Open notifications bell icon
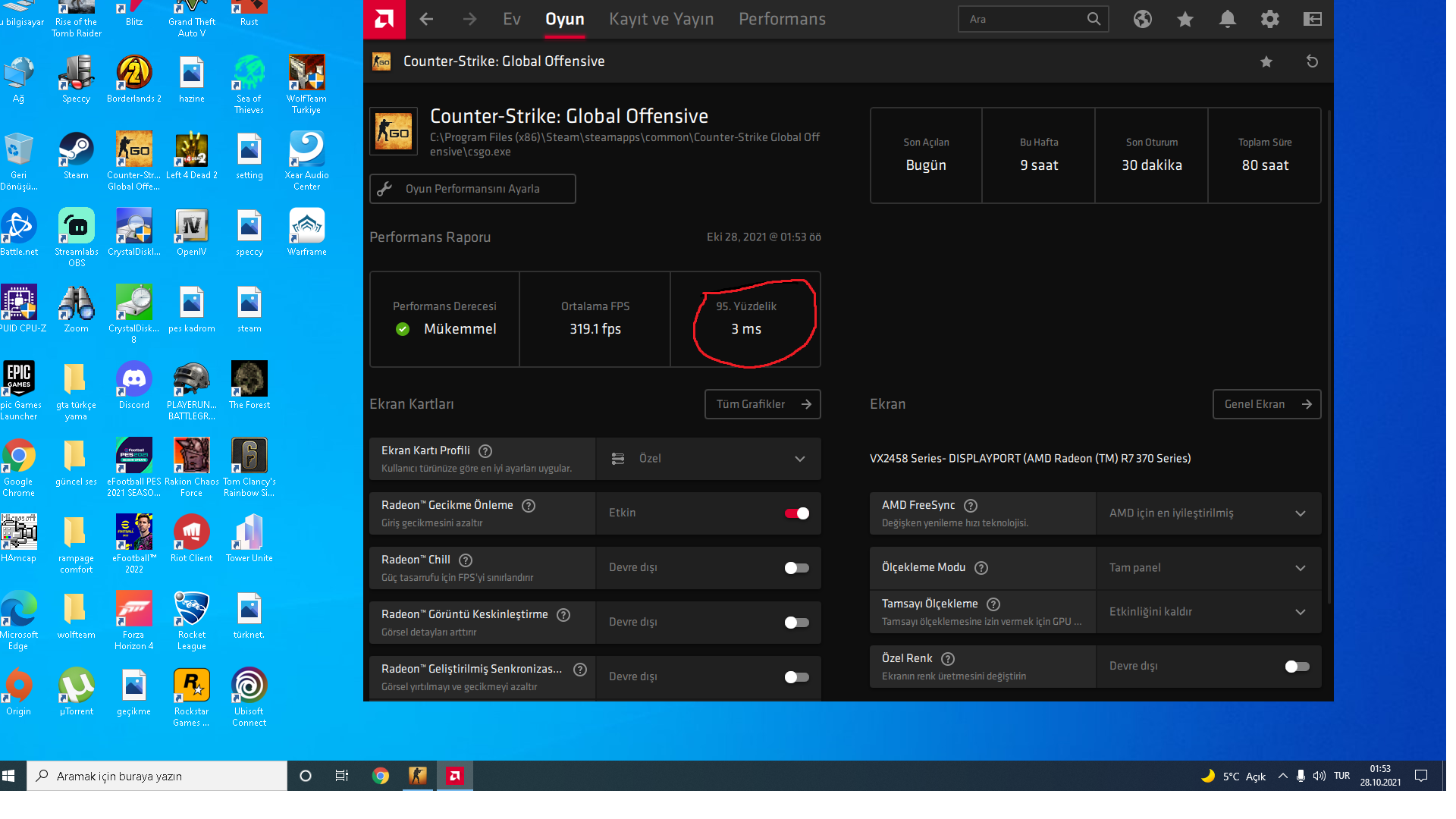1456x819 pixels. tap(1227, 20)
